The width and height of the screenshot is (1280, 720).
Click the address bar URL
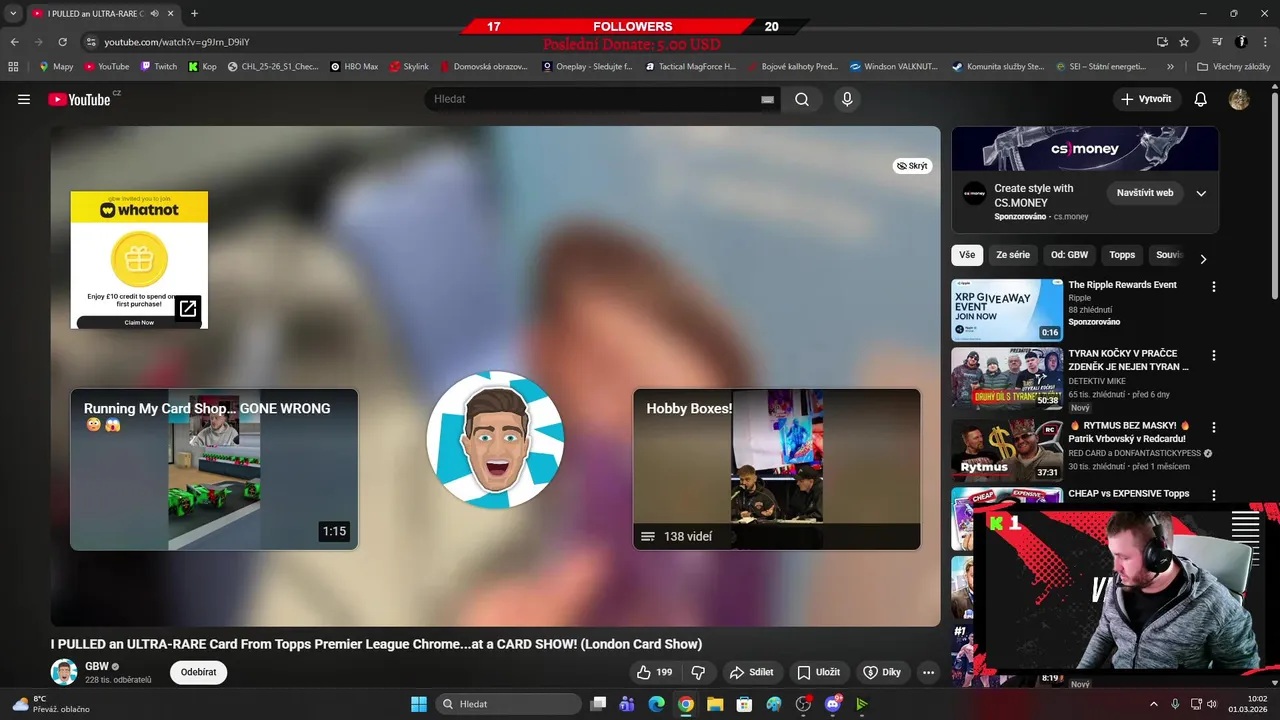[177, 42]
